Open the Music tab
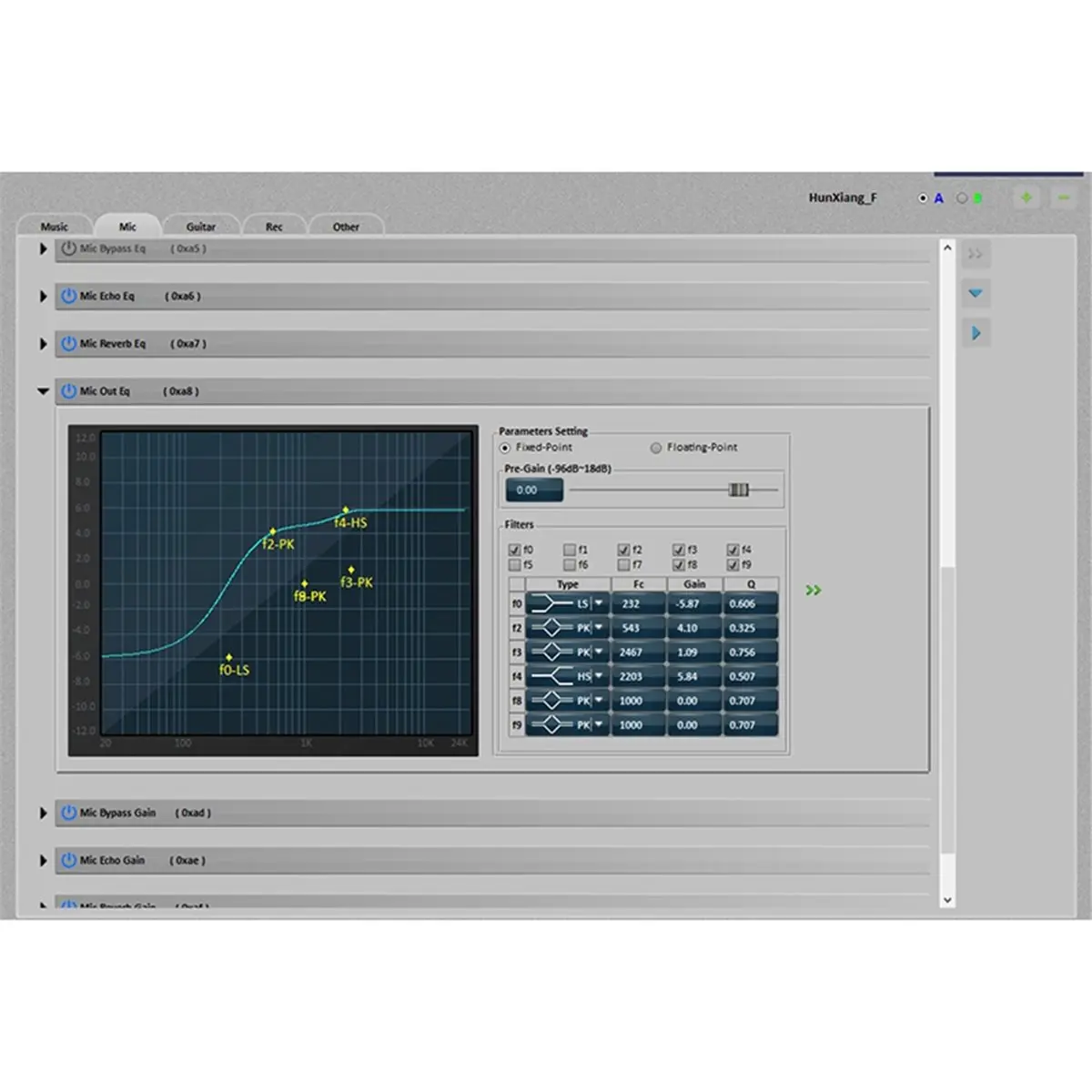The image size is (1092, 1092). pos(54,227)
